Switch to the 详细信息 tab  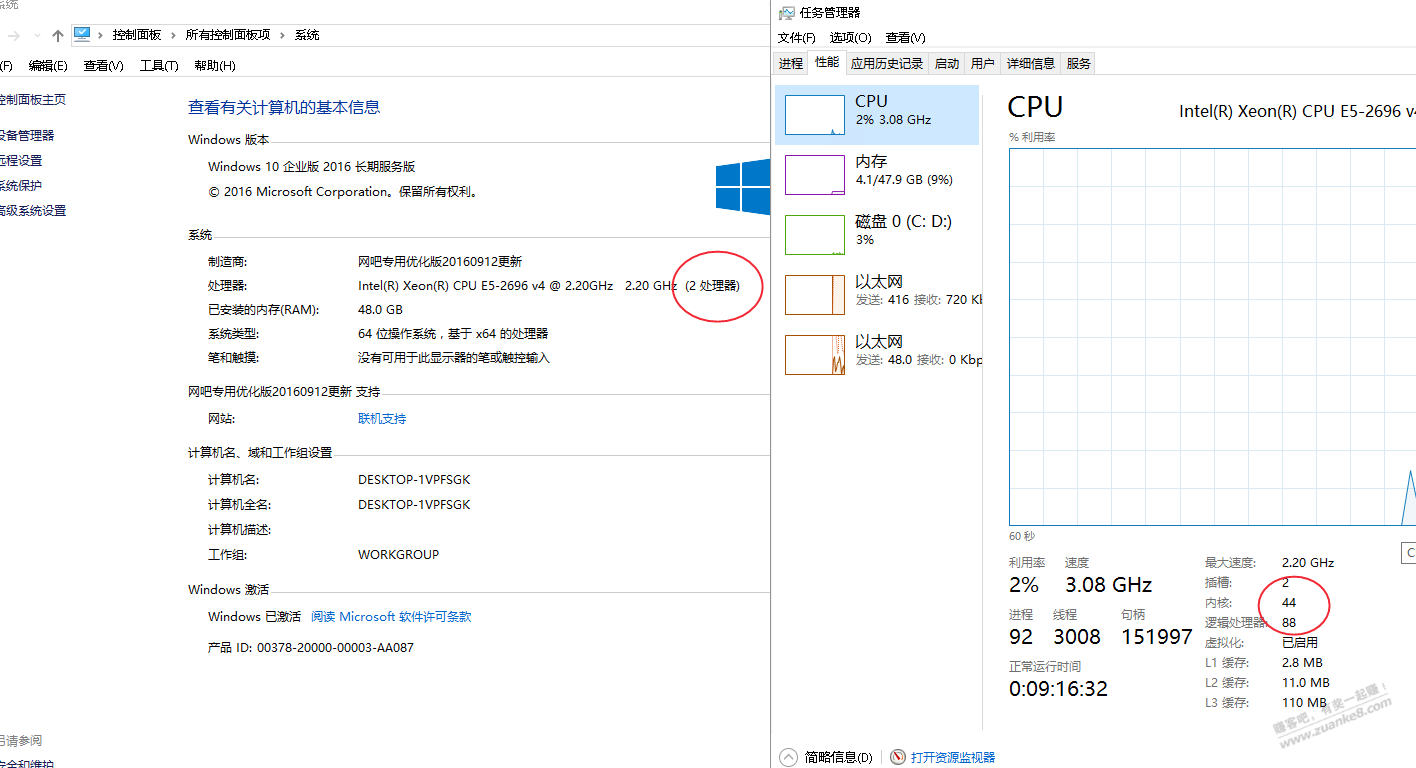[1031, 63]
